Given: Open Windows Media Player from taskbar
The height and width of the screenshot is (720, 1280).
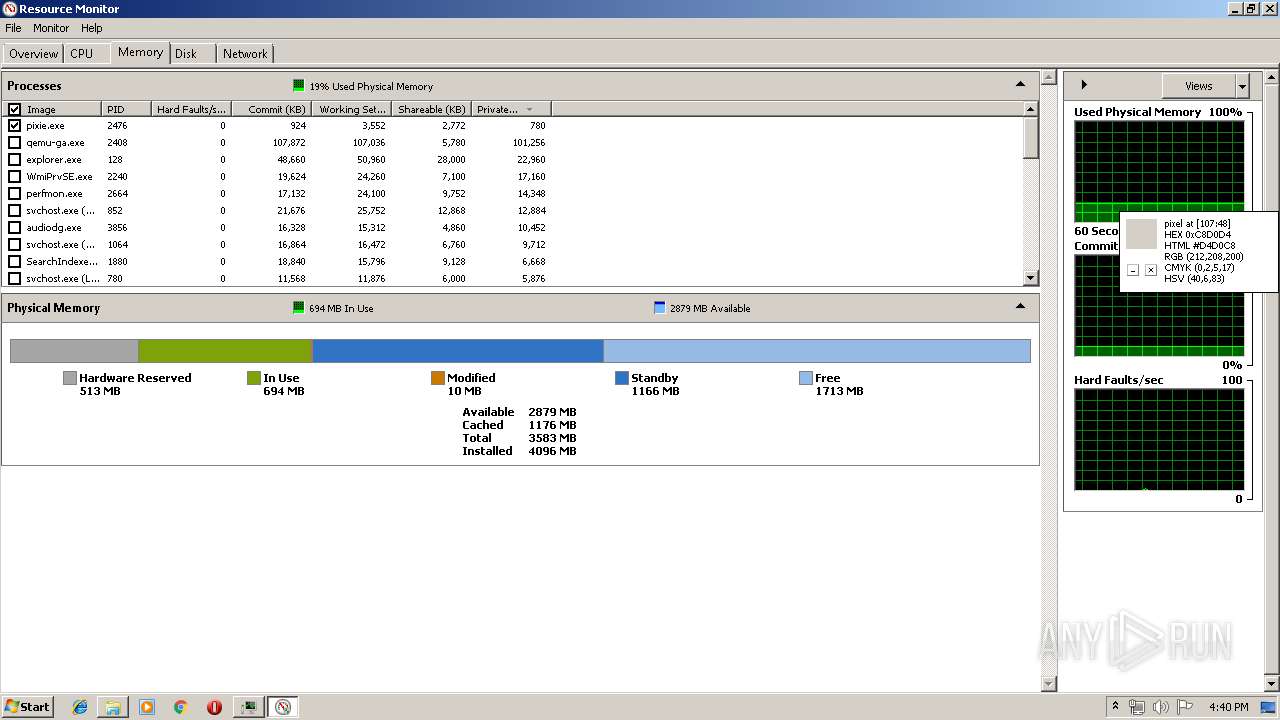Looking at the screenshot, I should tap(147, 707).
